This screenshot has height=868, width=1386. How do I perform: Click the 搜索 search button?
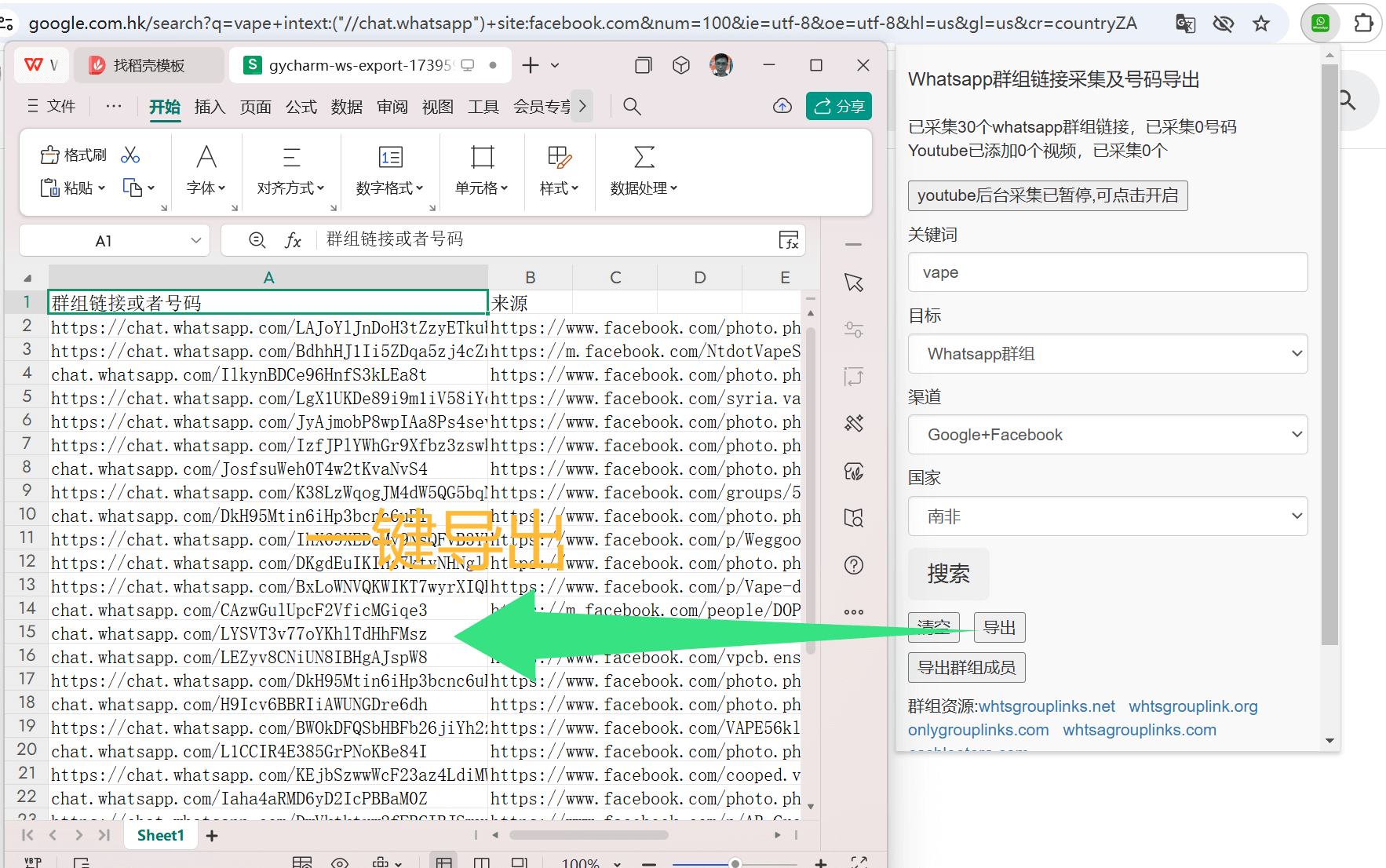(948, 574)
